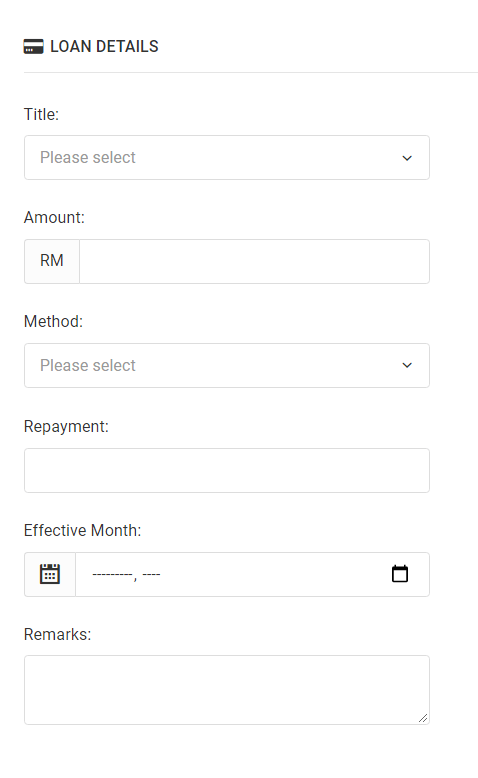Click the Repayment input field
This screenshot has width=478, height=778.
click(227, 470)
